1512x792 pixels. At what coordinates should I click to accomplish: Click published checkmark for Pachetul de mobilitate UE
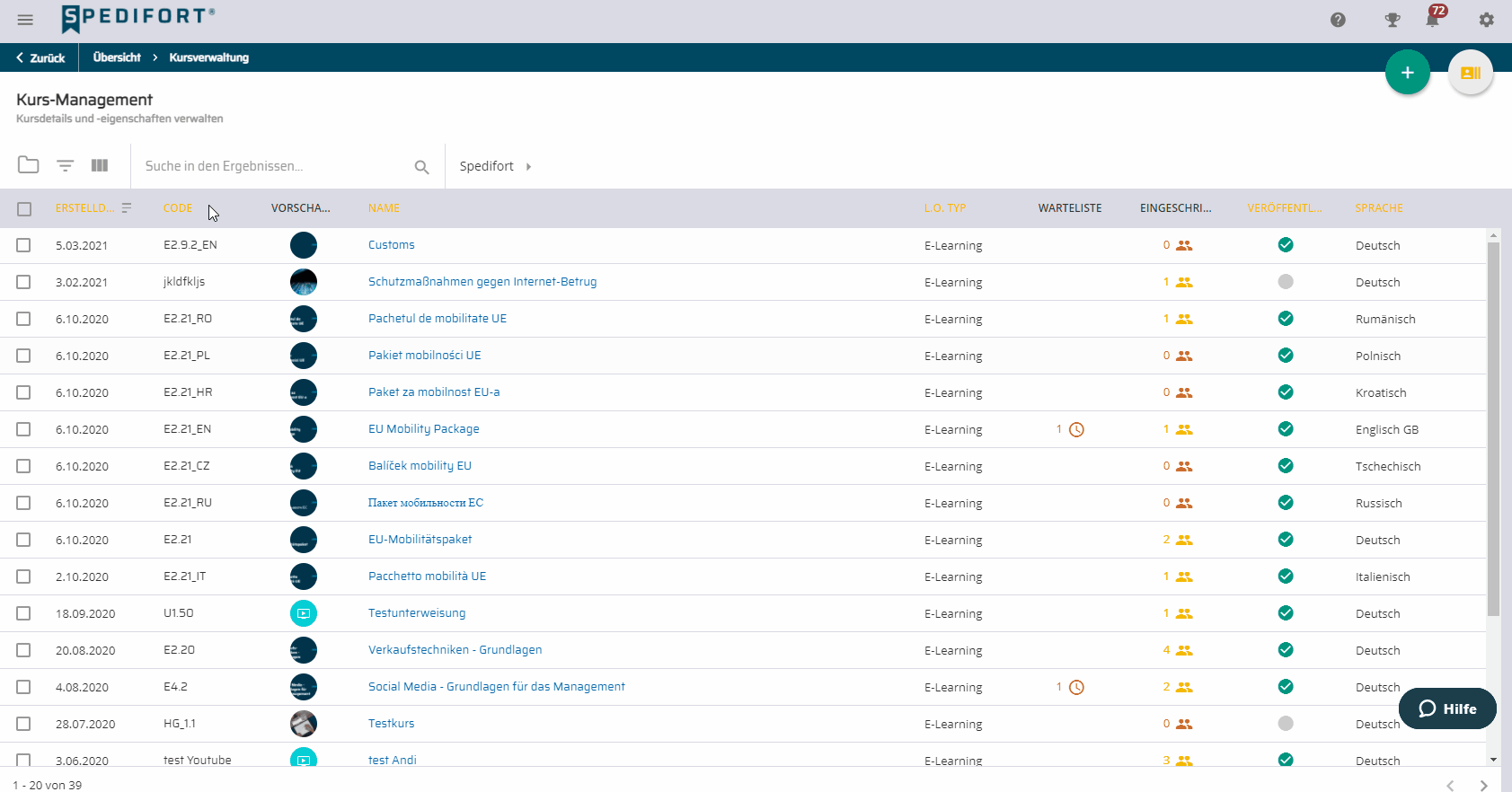click(x=1286, y=319)
